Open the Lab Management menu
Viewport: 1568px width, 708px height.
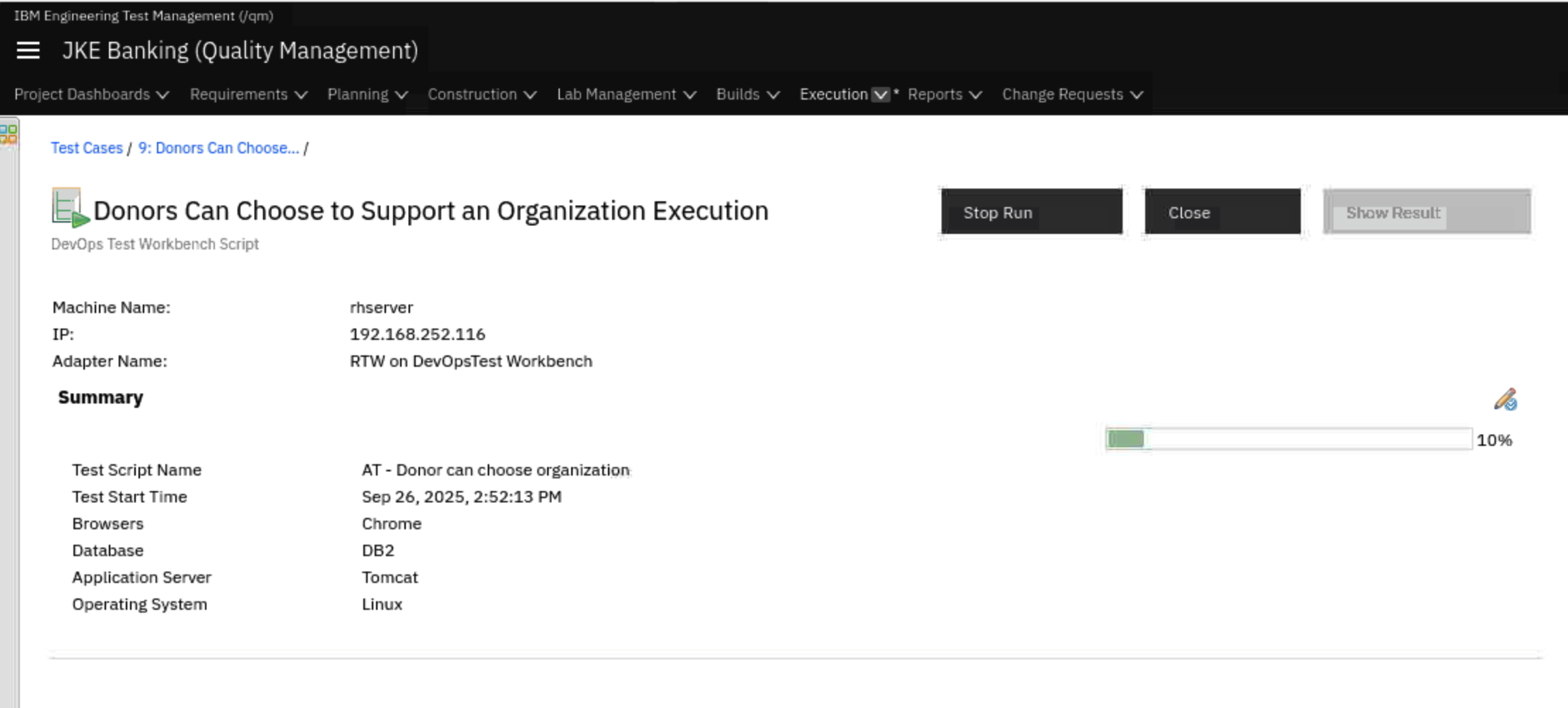(x=626, y=95)
